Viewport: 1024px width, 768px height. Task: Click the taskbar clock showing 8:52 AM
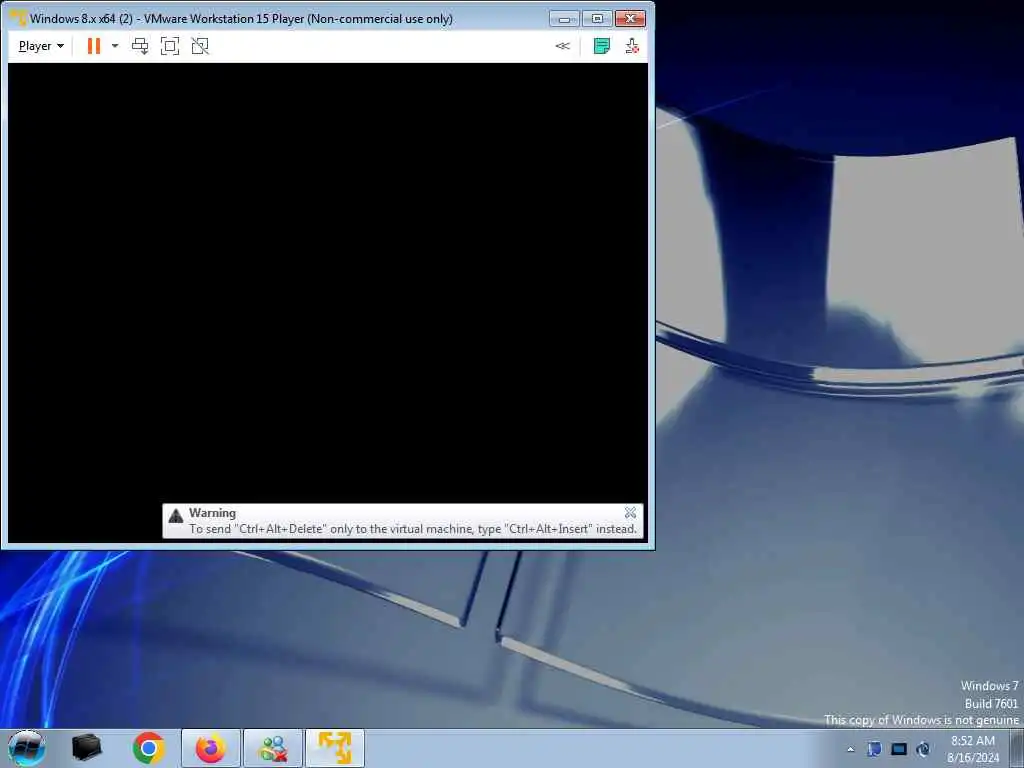coord(973,749)
